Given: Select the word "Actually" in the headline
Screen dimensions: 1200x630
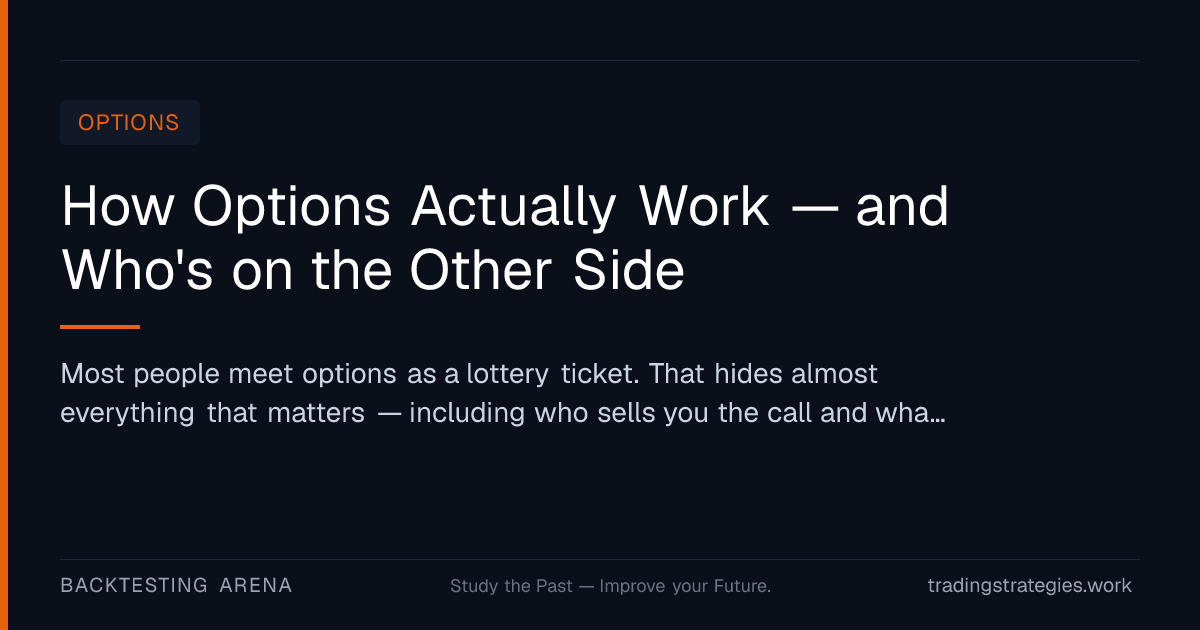Looking at the screenshot, I should pos(513,208).
